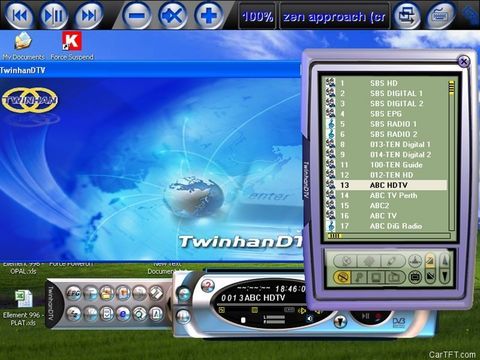Mute audio with the crossed speaker button
Screen dimensions: 480x360
point(172,15)
